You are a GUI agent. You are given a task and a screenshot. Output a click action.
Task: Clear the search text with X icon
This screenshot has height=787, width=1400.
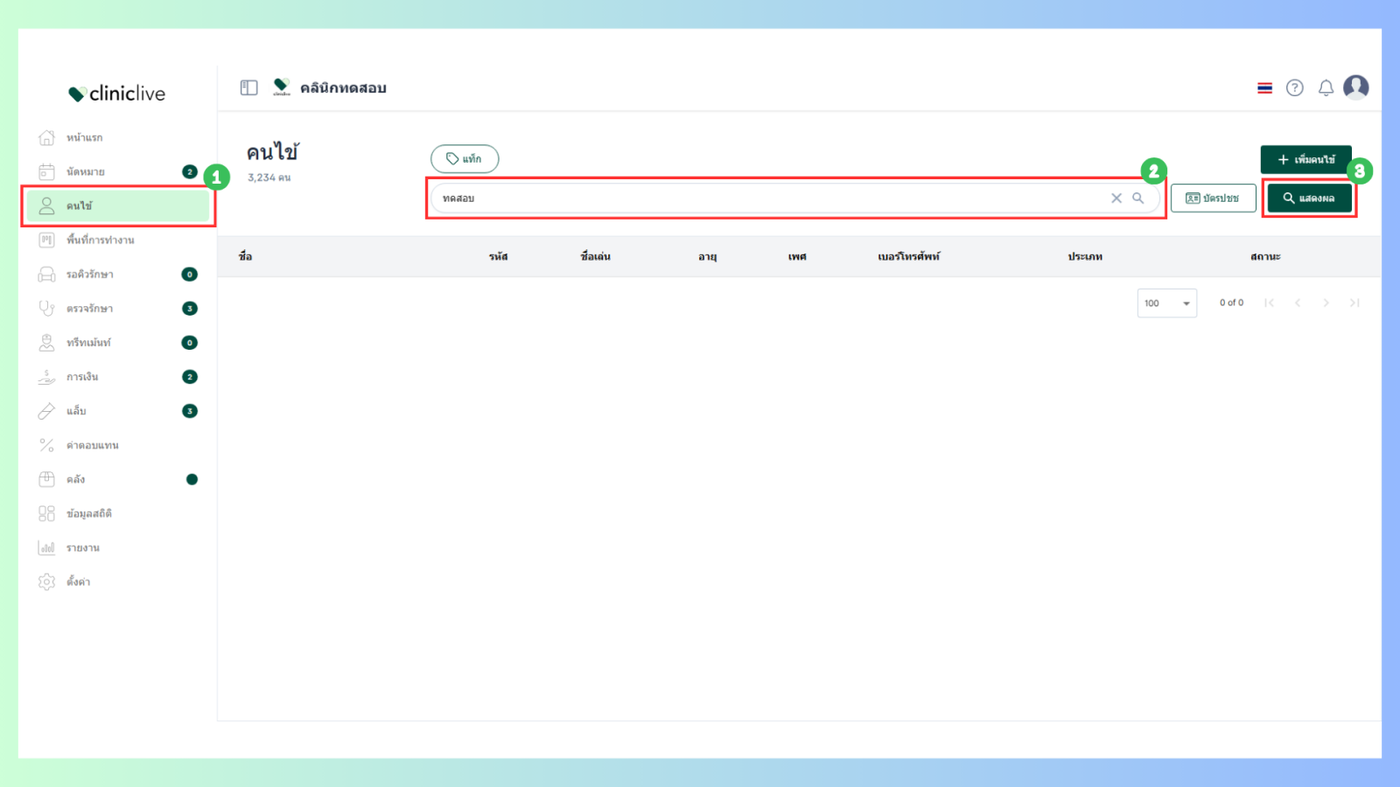point(1117,198)
